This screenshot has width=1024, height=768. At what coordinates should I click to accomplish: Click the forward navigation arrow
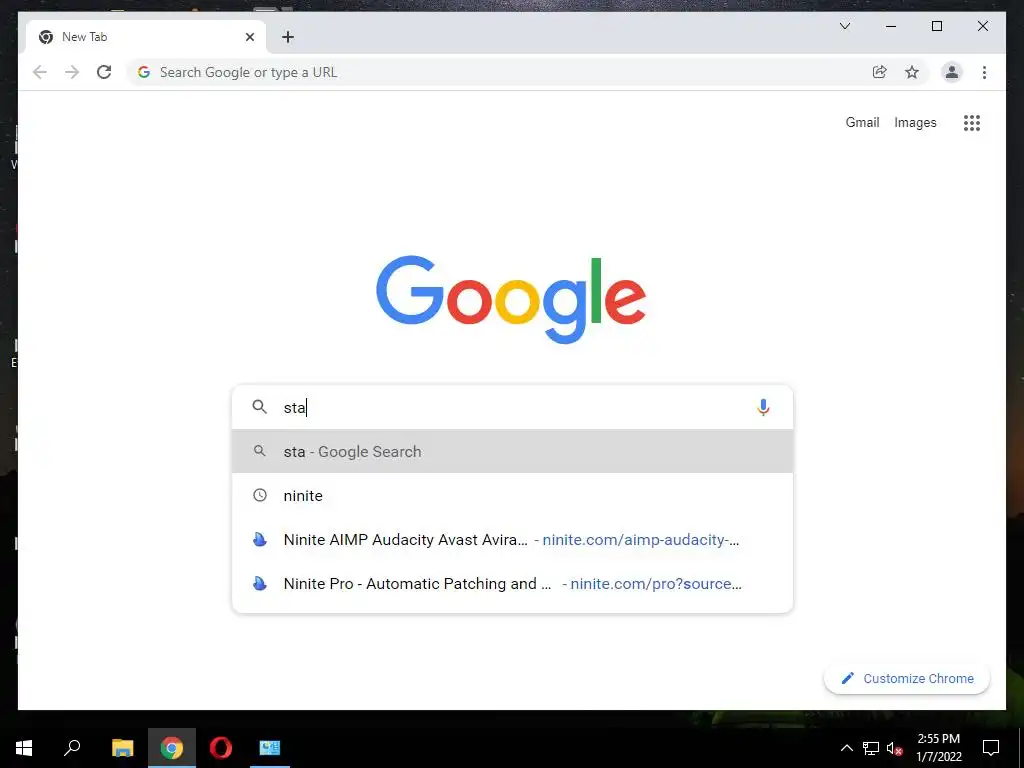pyautogui.click(x=72, y=72)
